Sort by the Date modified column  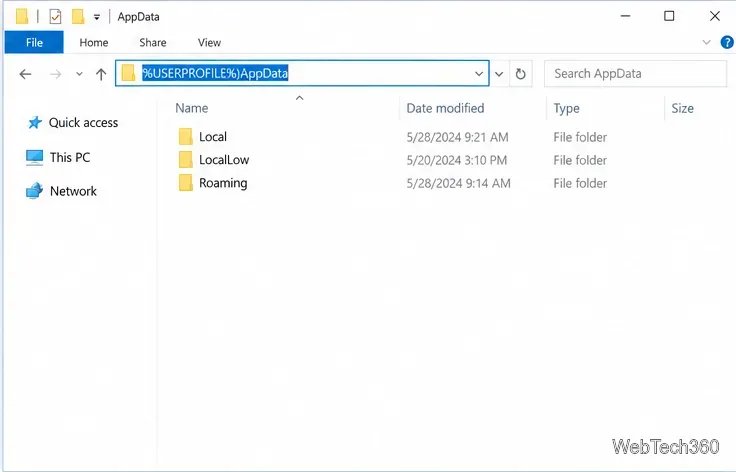coord(445,108)
